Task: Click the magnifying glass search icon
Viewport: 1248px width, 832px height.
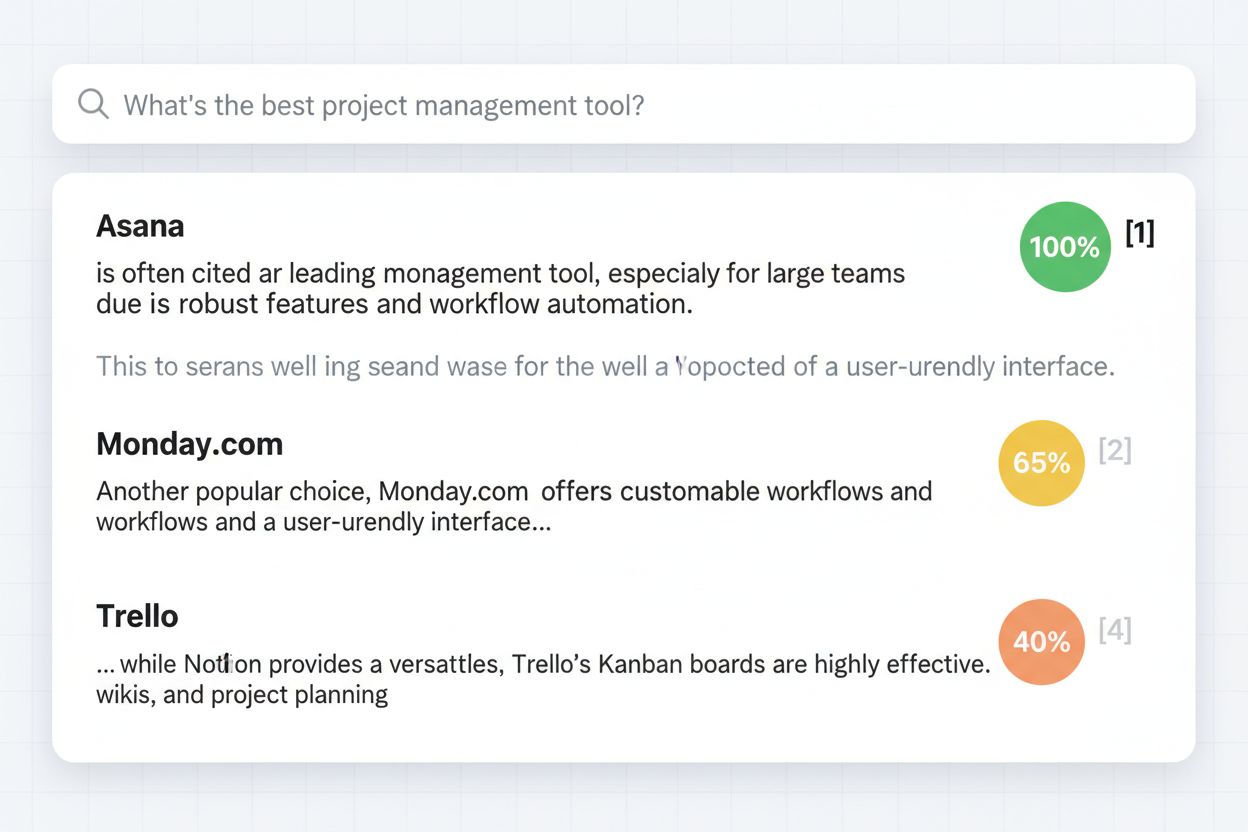Action: (93, 103)
